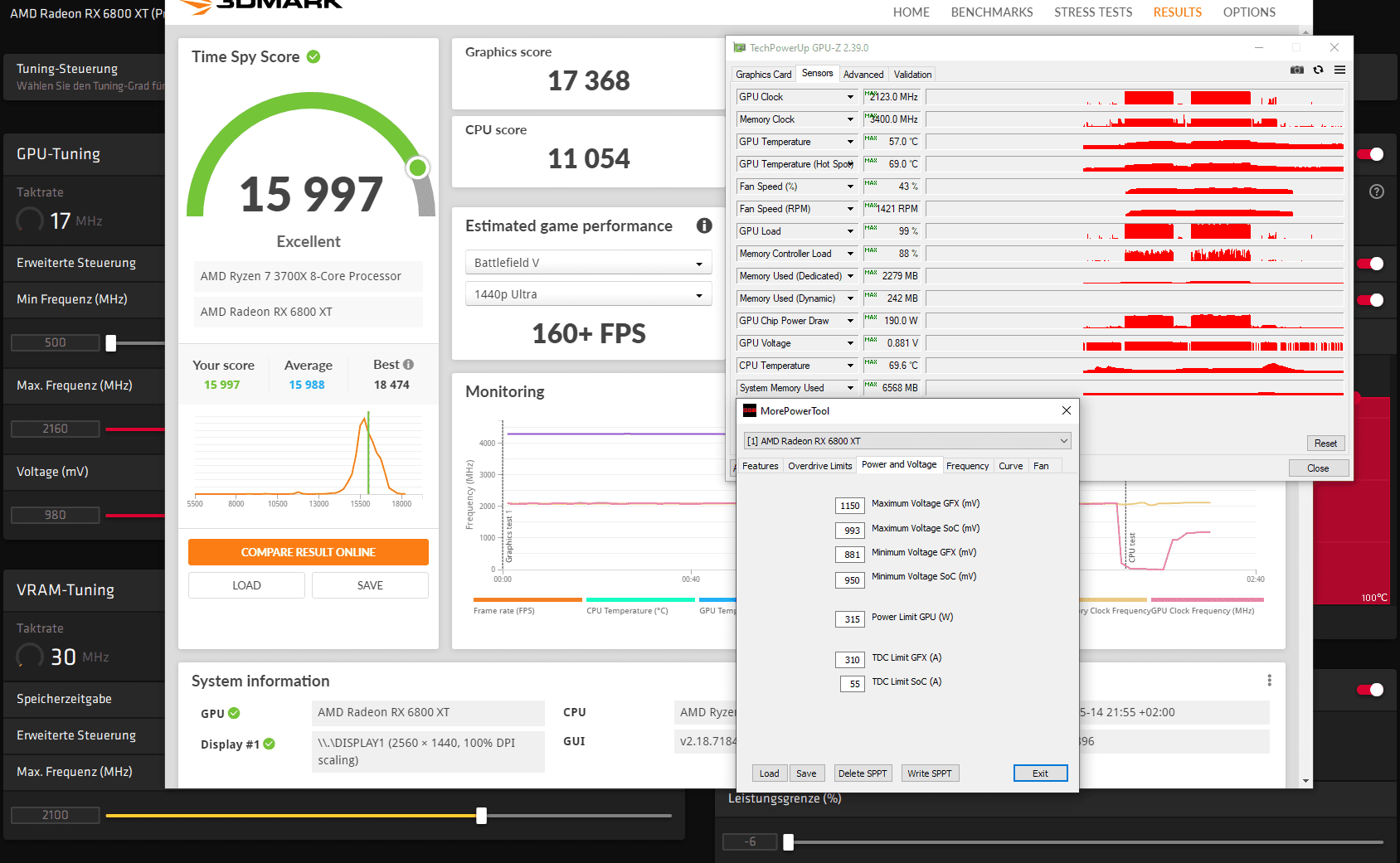
Task: Click GPU-Z Close button
Action: click(x=1318, y=468)
